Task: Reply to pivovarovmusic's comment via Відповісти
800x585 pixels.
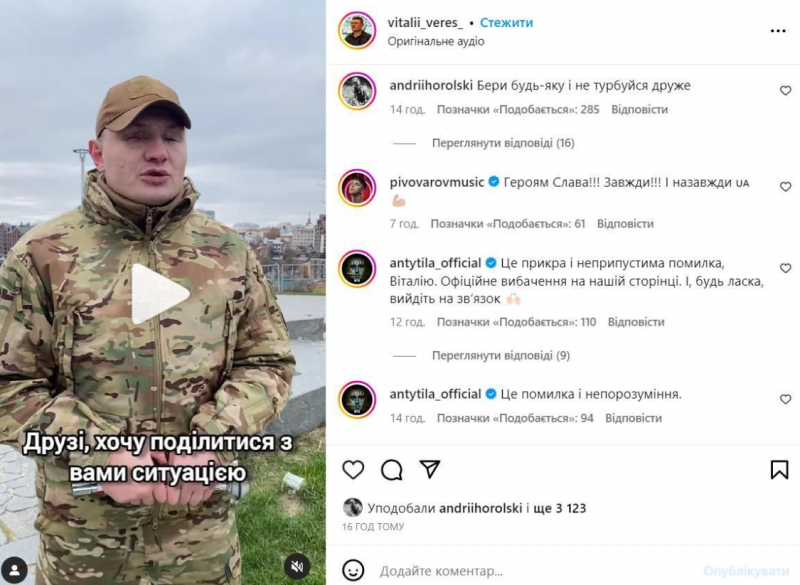Action: (625, 223)
